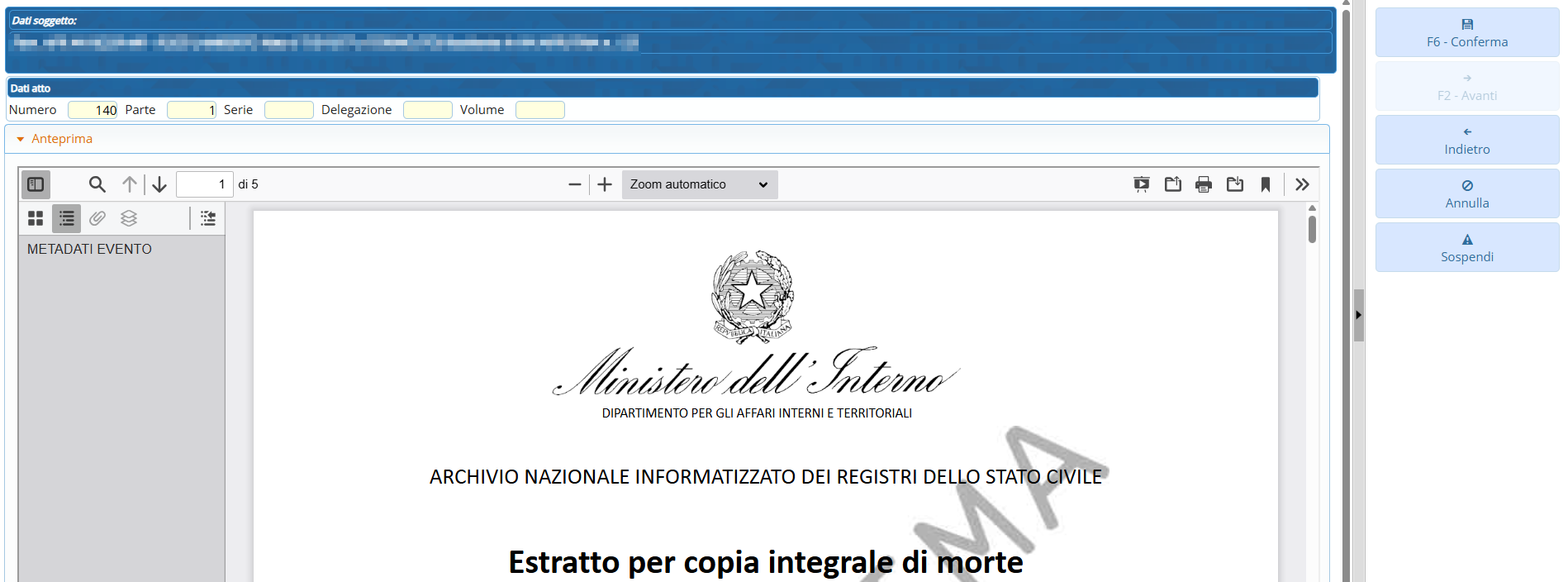Image resolution: width=1568 pixels, height=582 pixels.
Task: Click the Indietro button
Action: coord(1467,140)
